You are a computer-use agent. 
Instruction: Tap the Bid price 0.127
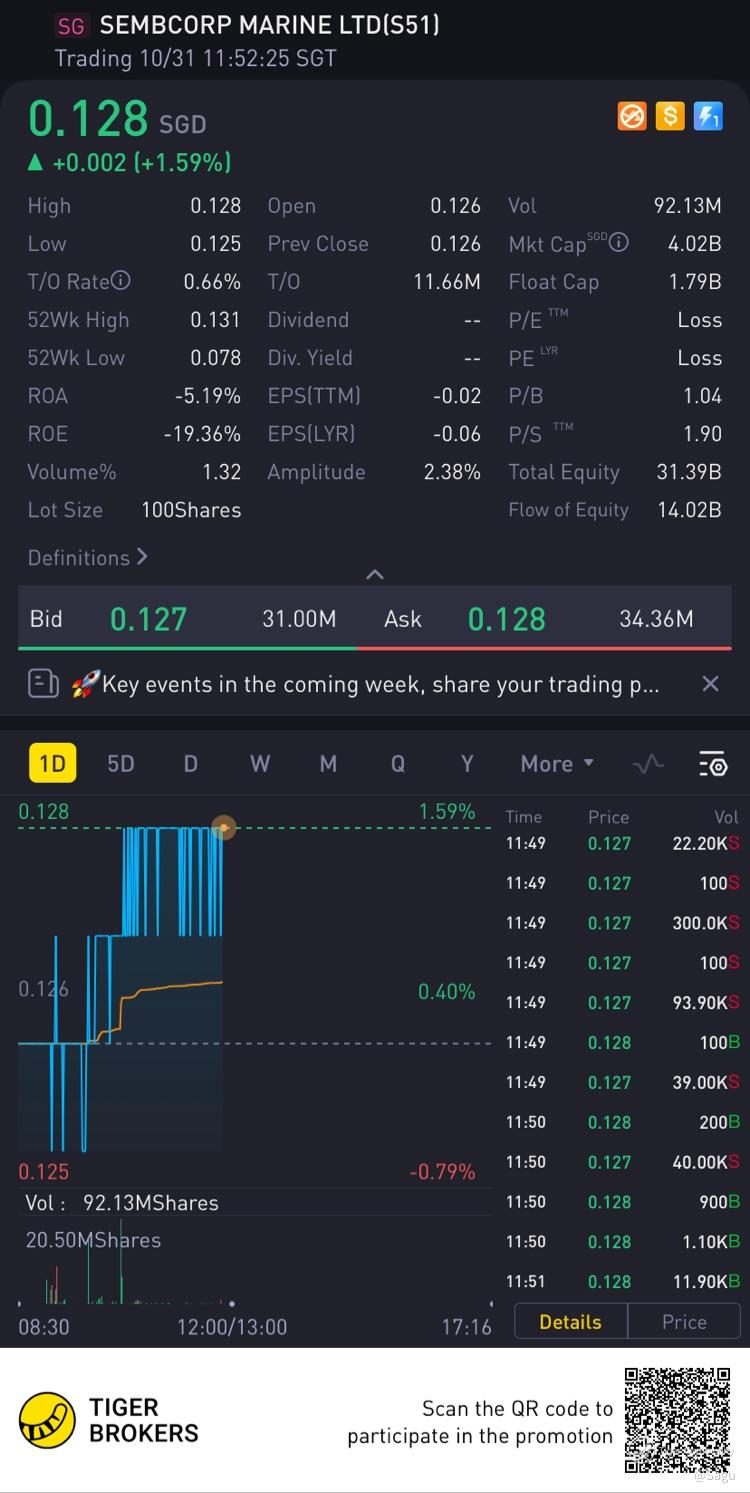[x=148, y=619]
